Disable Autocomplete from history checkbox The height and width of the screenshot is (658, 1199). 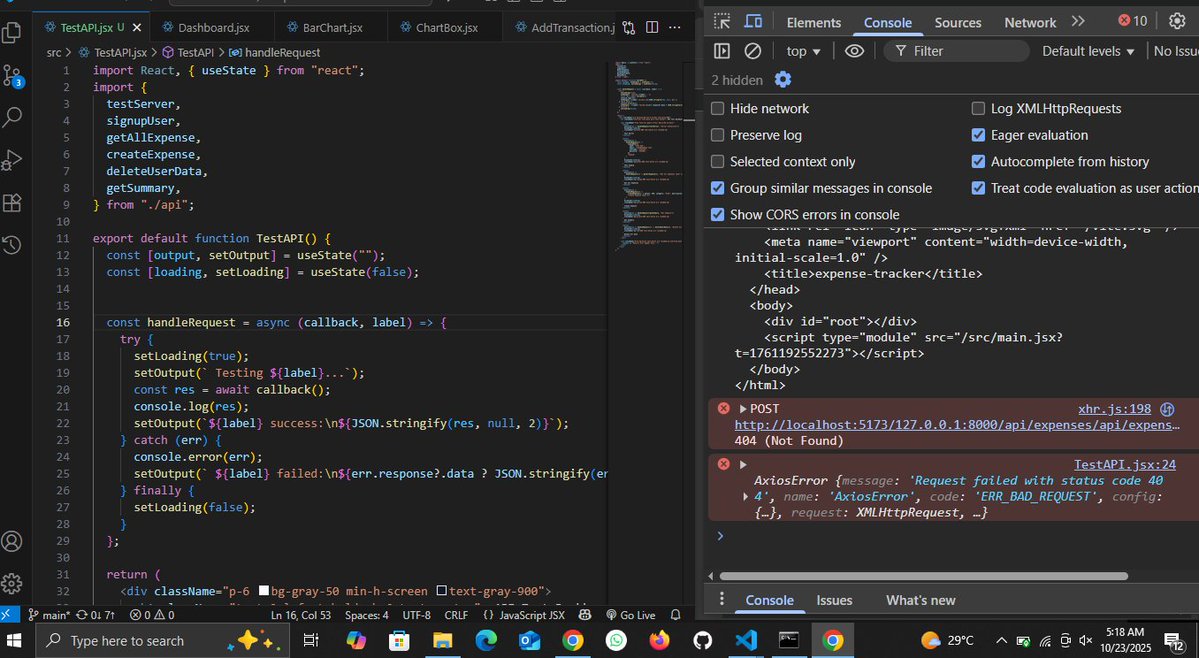(978, 161)
